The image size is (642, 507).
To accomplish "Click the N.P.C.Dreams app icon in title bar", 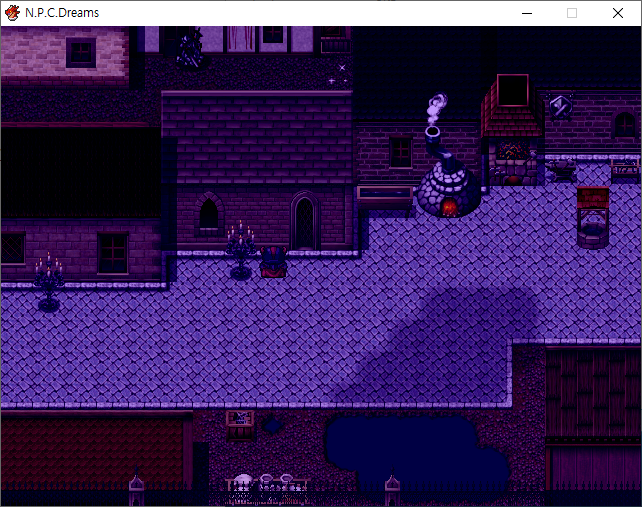I will coord(12,13).
